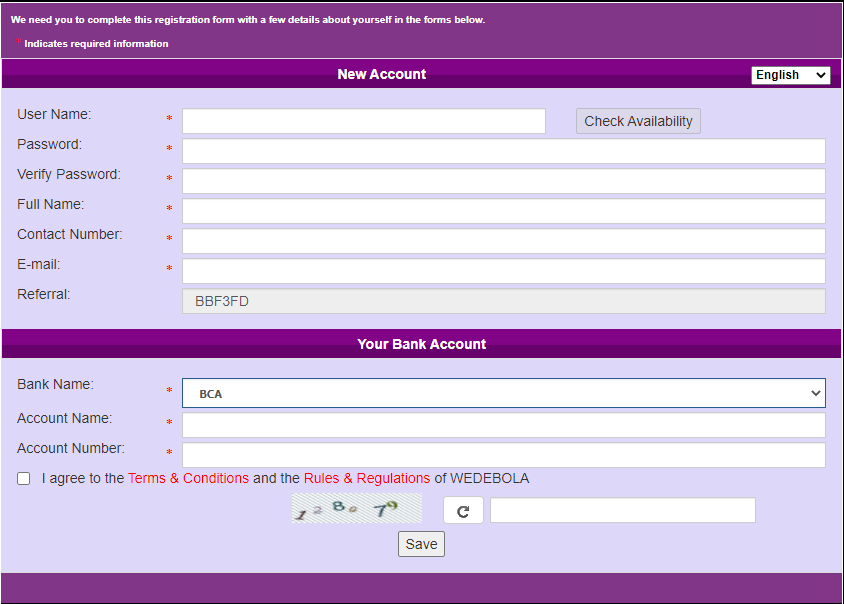
Task: Select the Verify Password field
Action: 503,181
